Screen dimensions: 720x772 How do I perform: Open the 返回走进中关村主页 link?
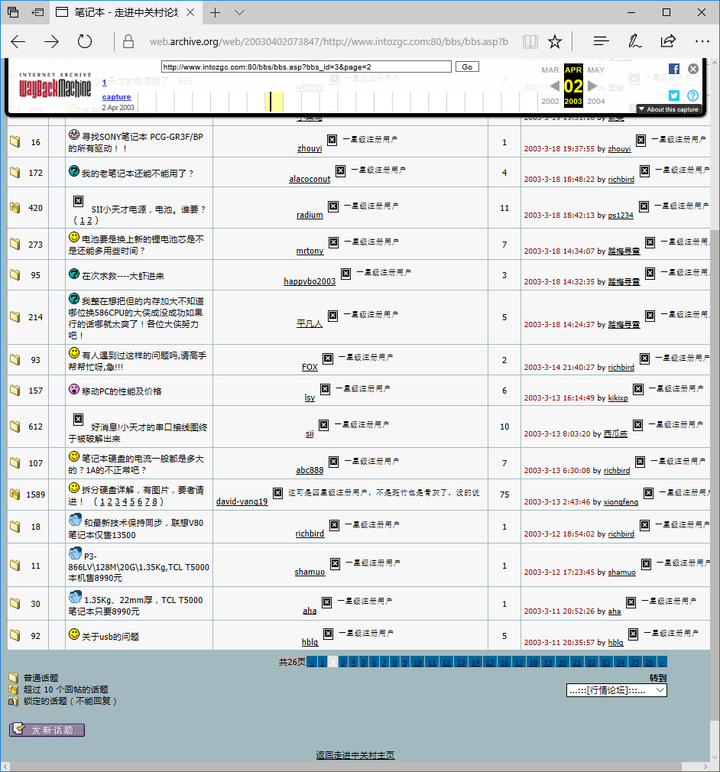355,755
